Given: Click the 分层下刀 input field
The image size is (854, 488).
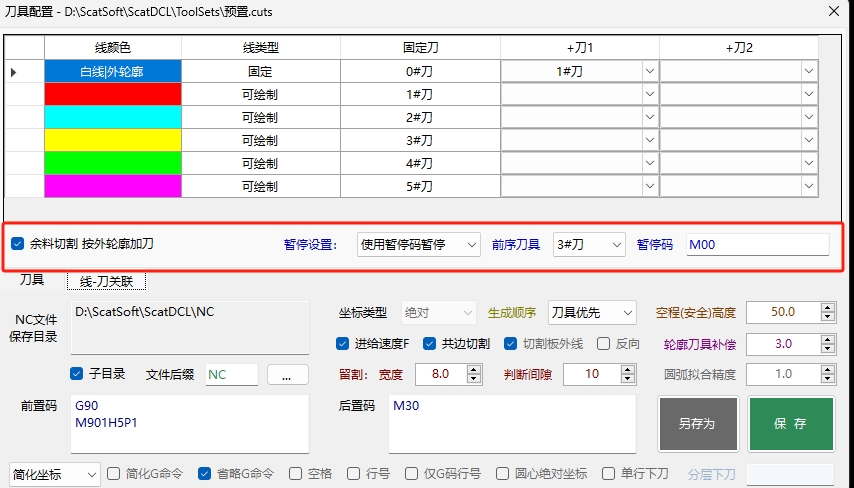Looking at the screenshot, I should coord(790,474).
